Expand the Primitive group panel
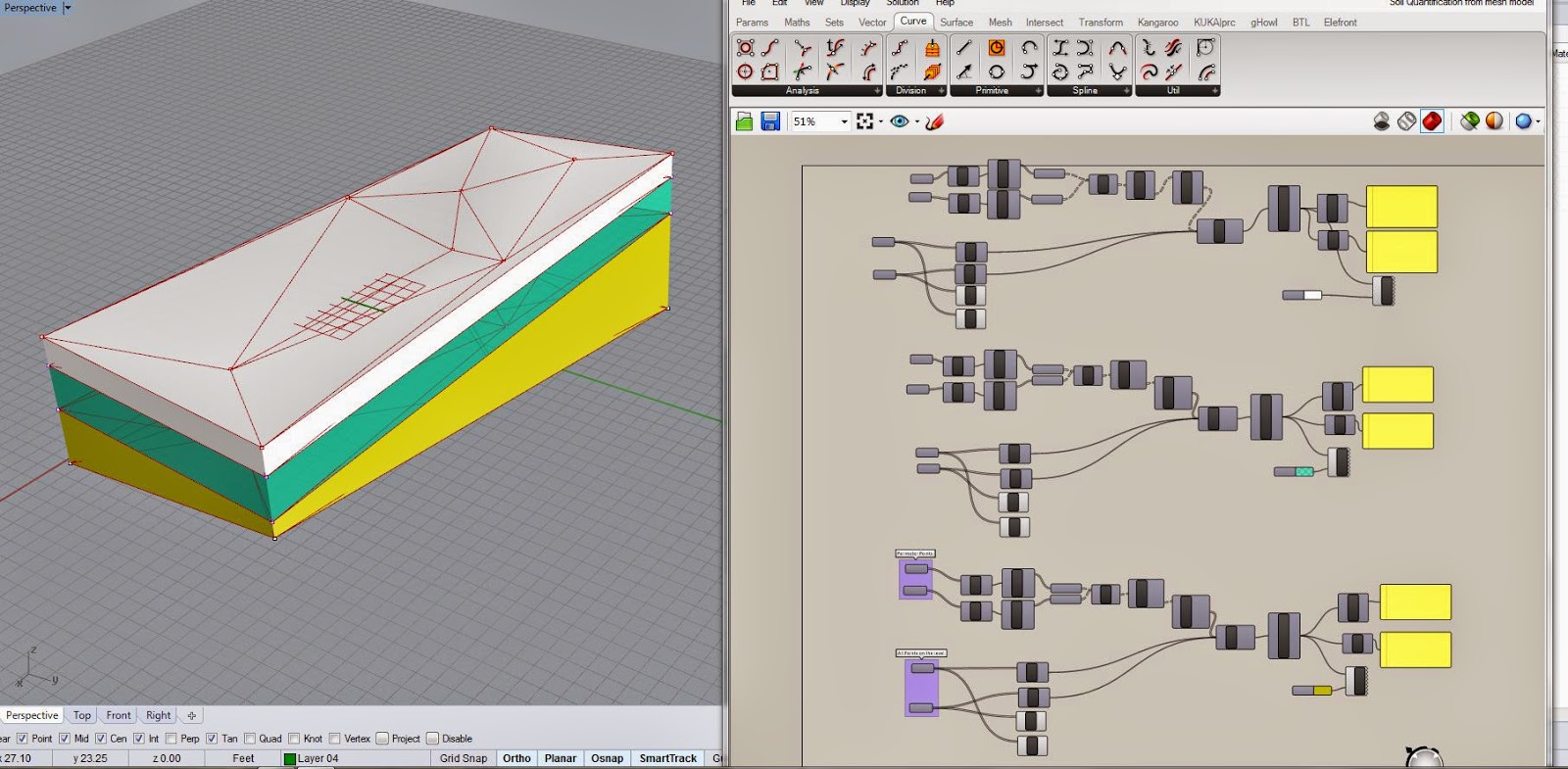1568x769 pixels. [x=1039, y=90]
